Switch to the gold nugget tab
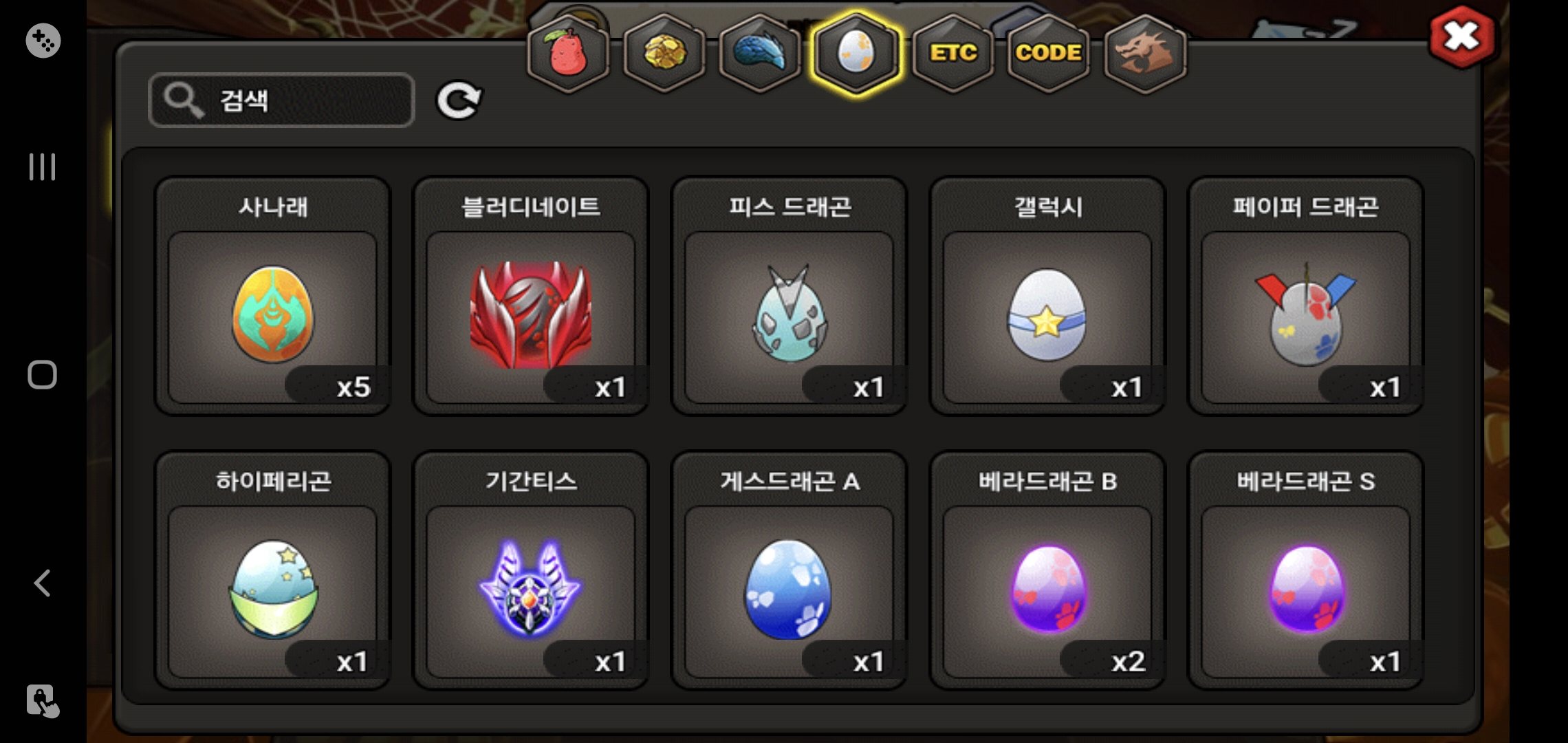Viewport: 1568px width, 743px height. point(664,54)
